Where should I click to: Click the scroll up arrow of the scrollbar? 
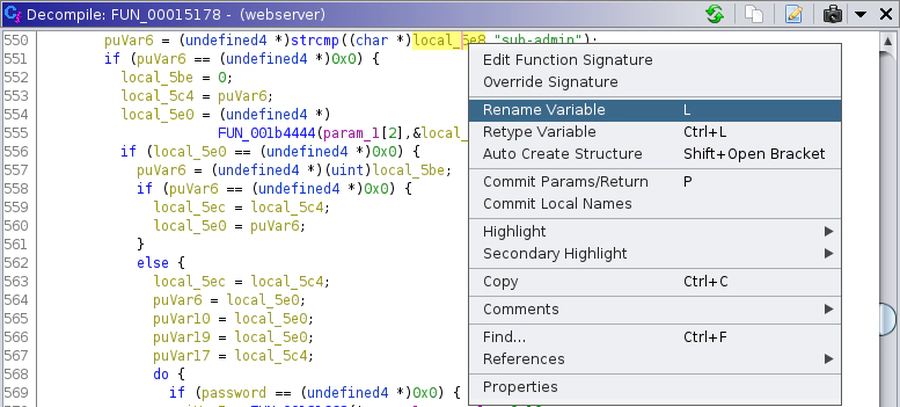(x=887, y=41)
